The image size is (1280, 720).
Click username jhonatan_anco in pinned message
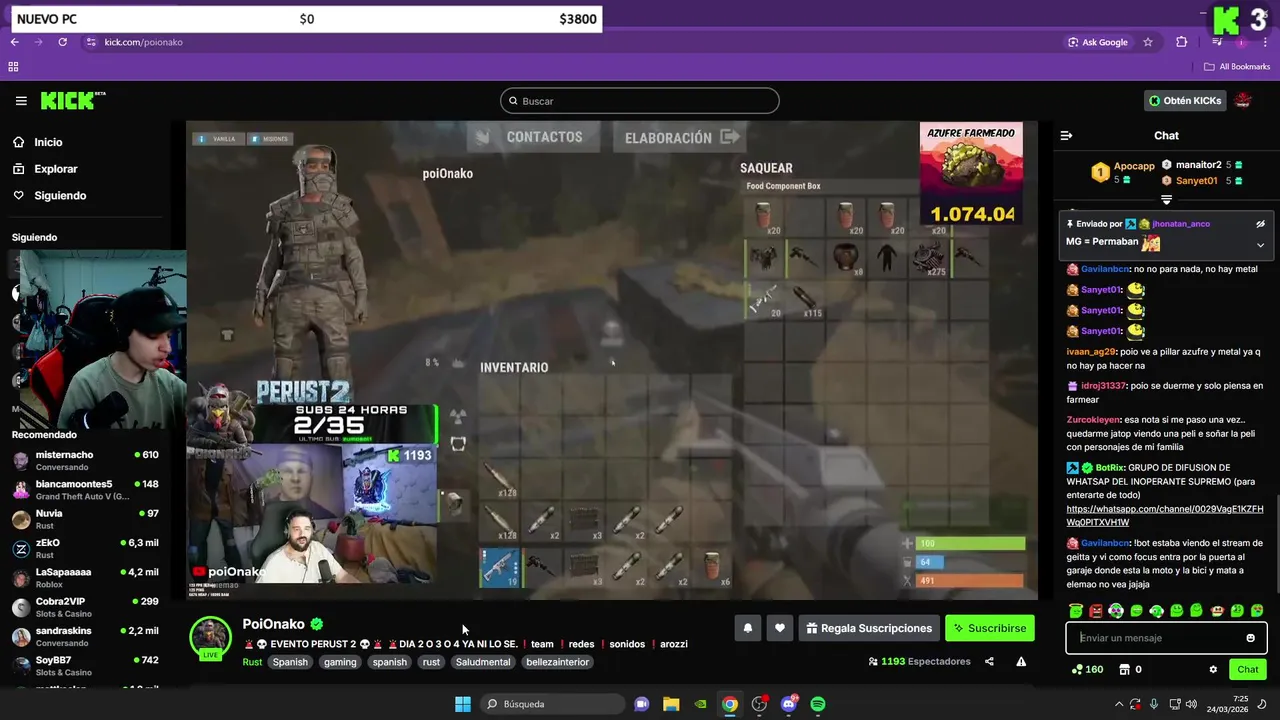1180,224
